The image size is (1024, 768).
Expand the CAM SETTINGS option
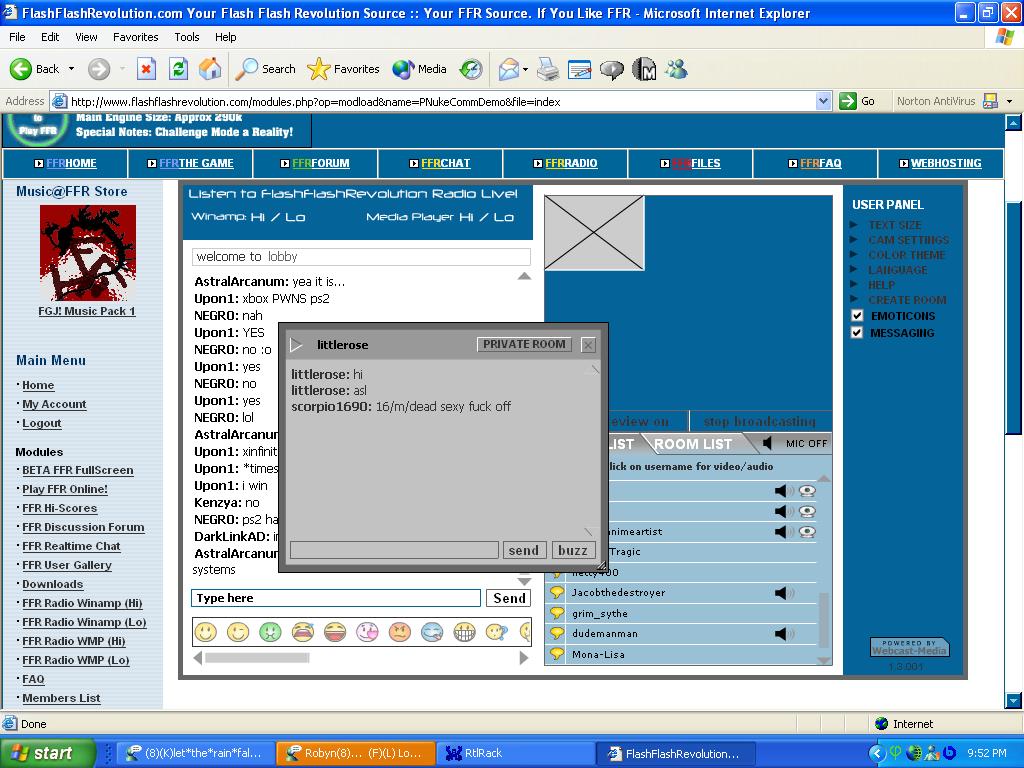(908, 240)
